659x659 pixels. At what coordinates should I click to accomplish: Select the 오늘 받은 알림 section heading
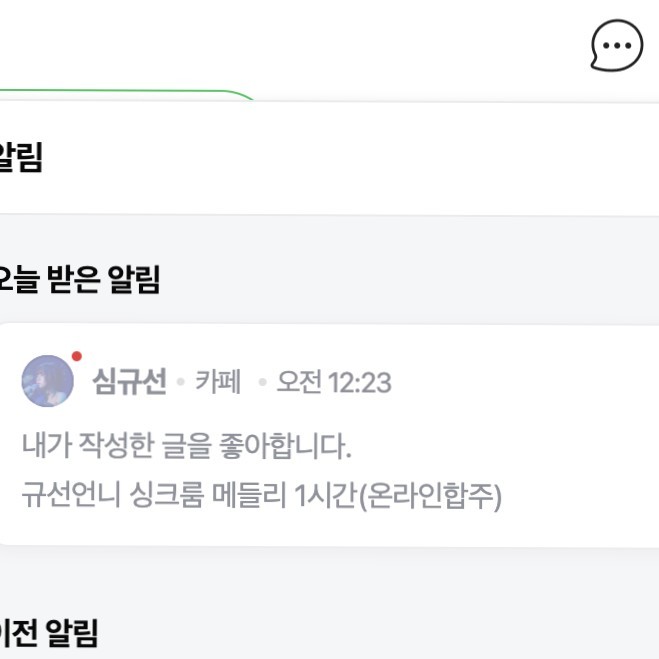pos(80,281)
